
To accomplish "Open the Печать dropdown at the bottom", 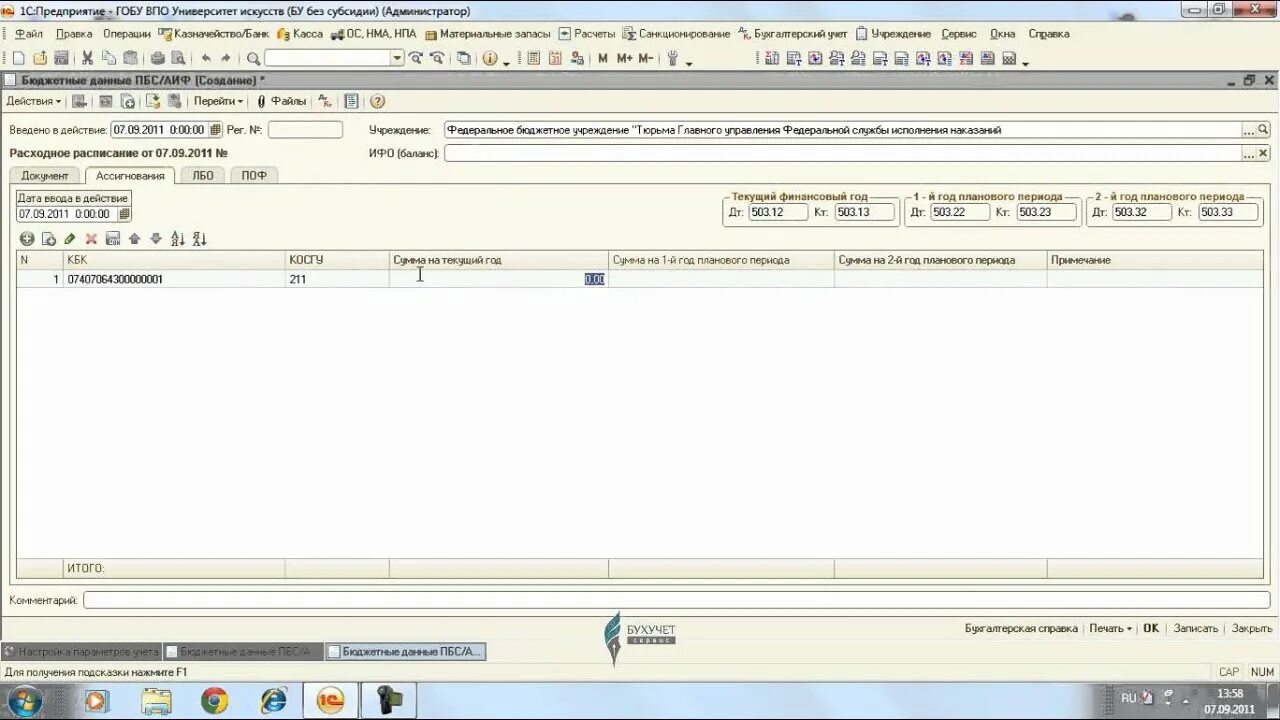I will tap(1110, 628).
